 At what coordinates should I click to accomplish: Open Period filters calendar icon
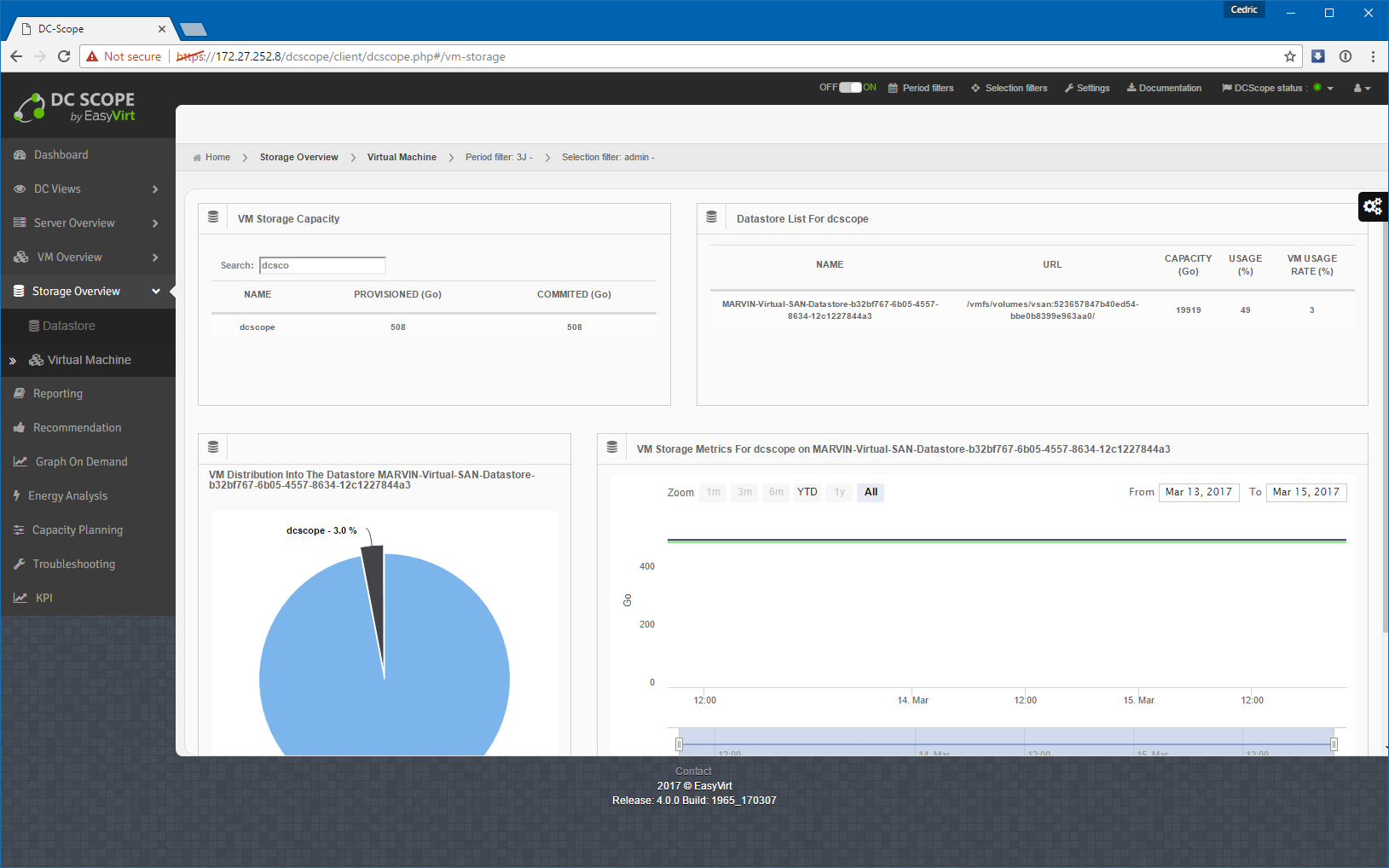coord(893,89)
